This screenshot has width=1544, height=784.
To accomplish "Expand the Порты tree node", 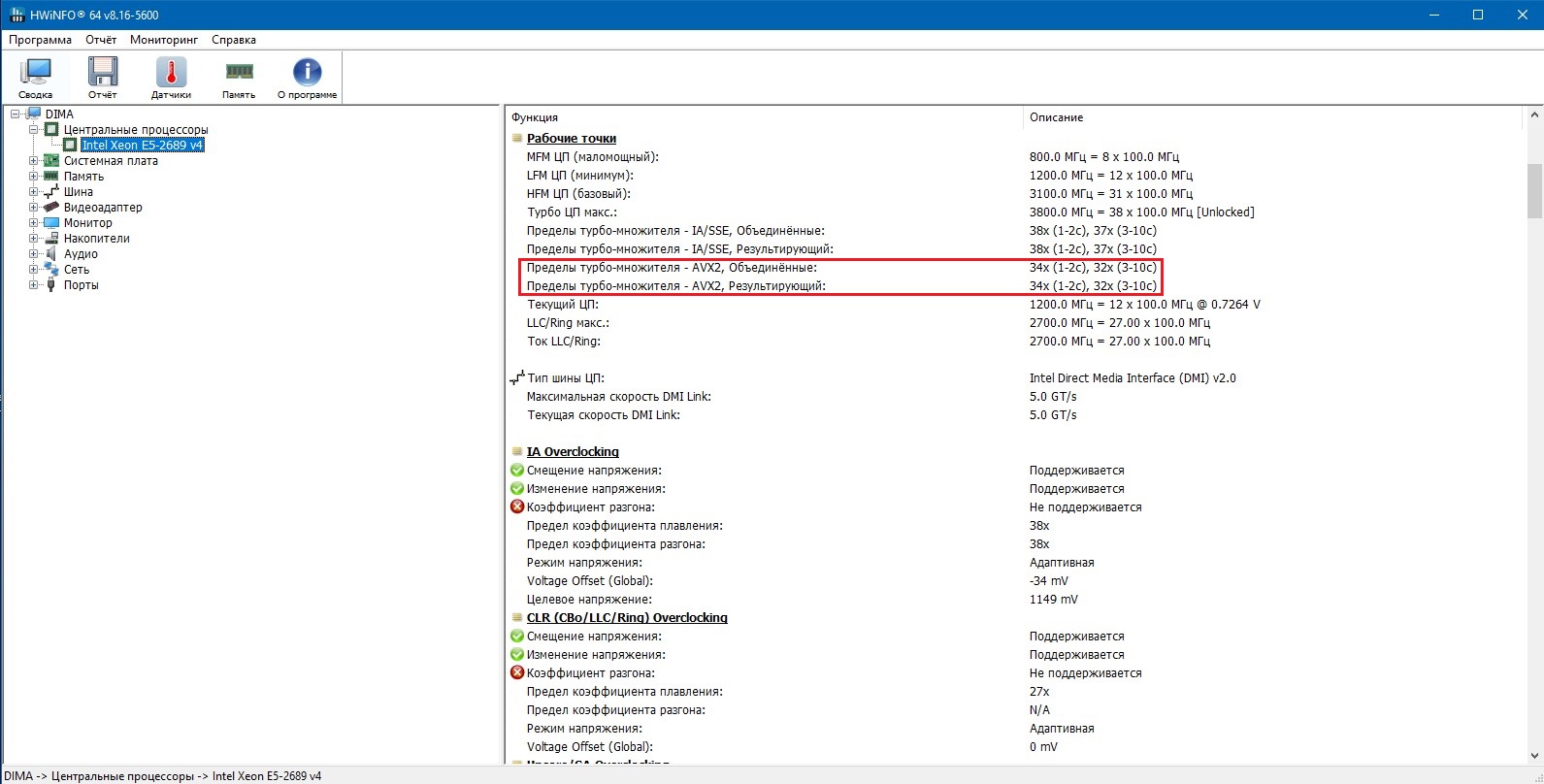I will click(34, 285).
